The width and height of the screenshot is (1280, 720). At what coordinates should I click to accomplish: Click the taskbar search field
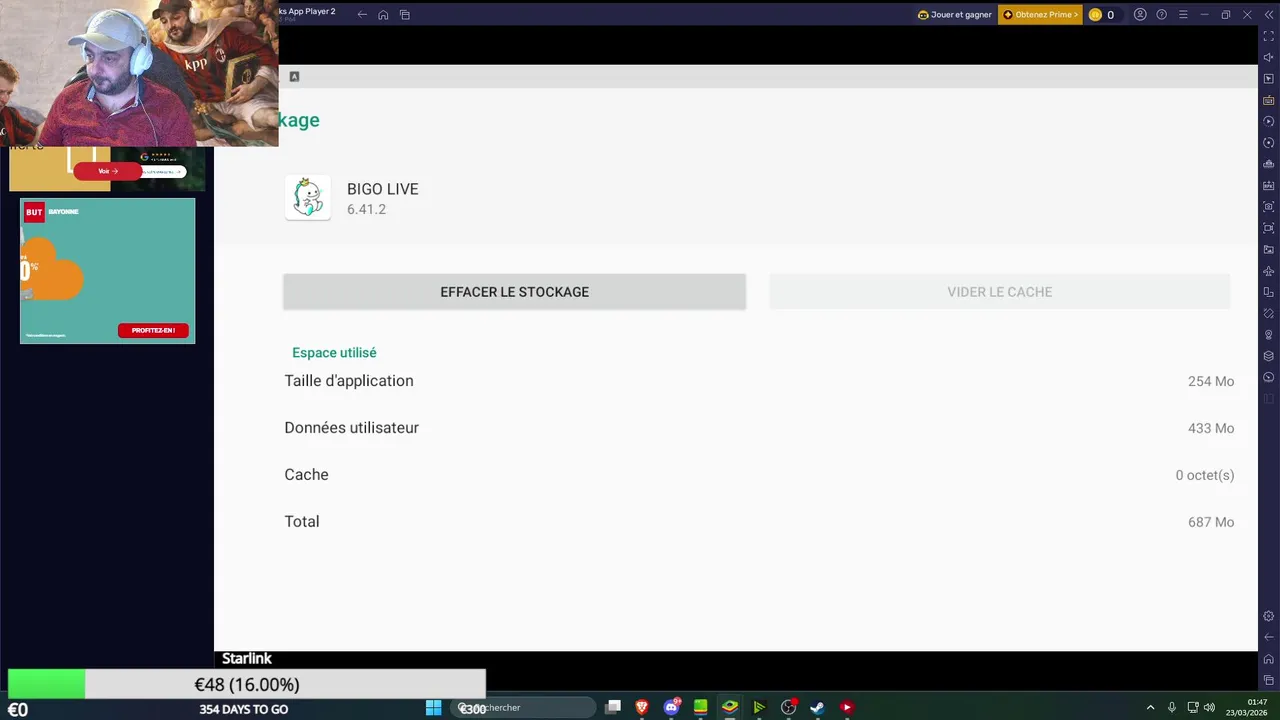(x=523, y=707)
